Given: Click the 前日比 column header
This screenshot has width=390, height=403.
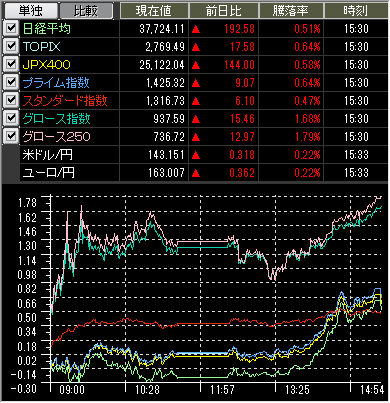Looking at the screenshot, I should 223,11.
